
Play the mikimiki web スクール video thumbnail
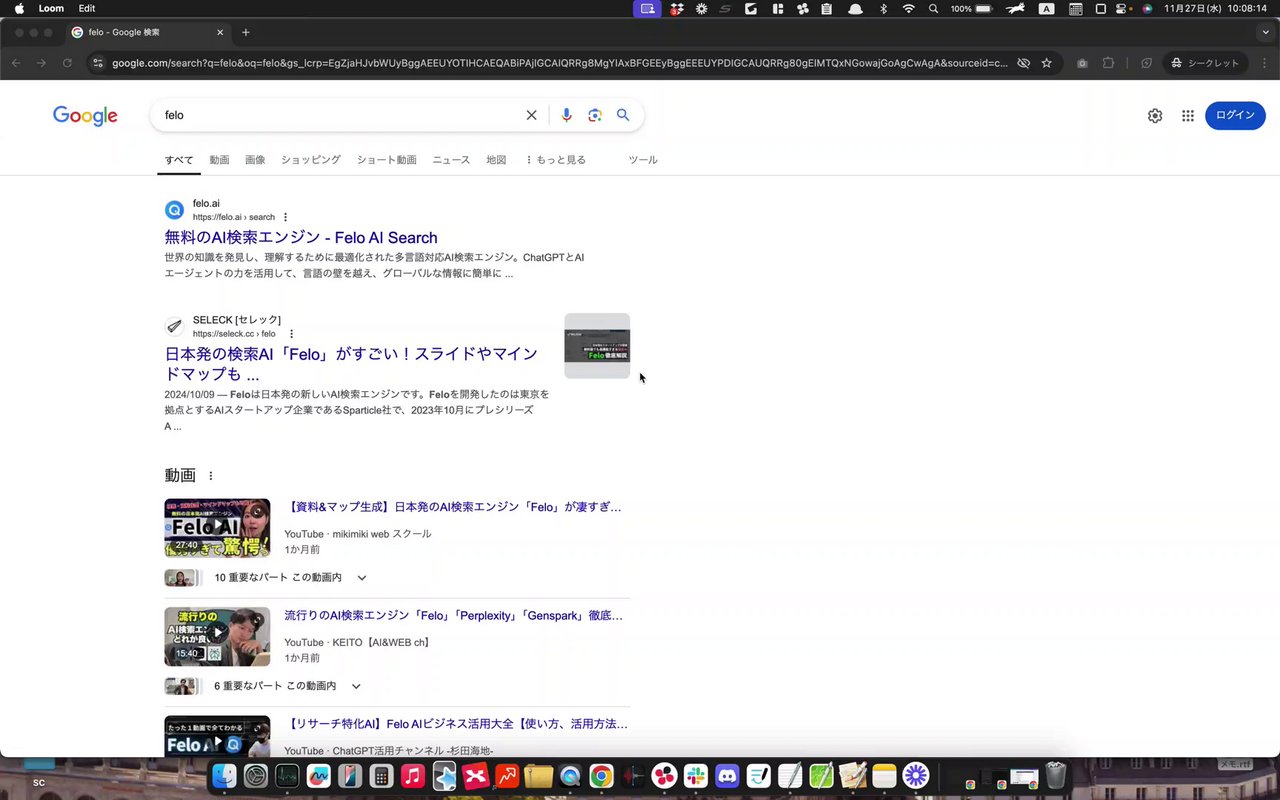217,528
